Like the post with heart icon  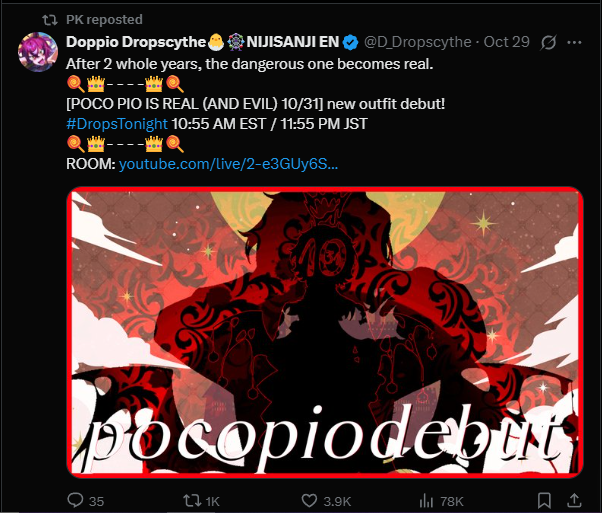pos(309,501)
